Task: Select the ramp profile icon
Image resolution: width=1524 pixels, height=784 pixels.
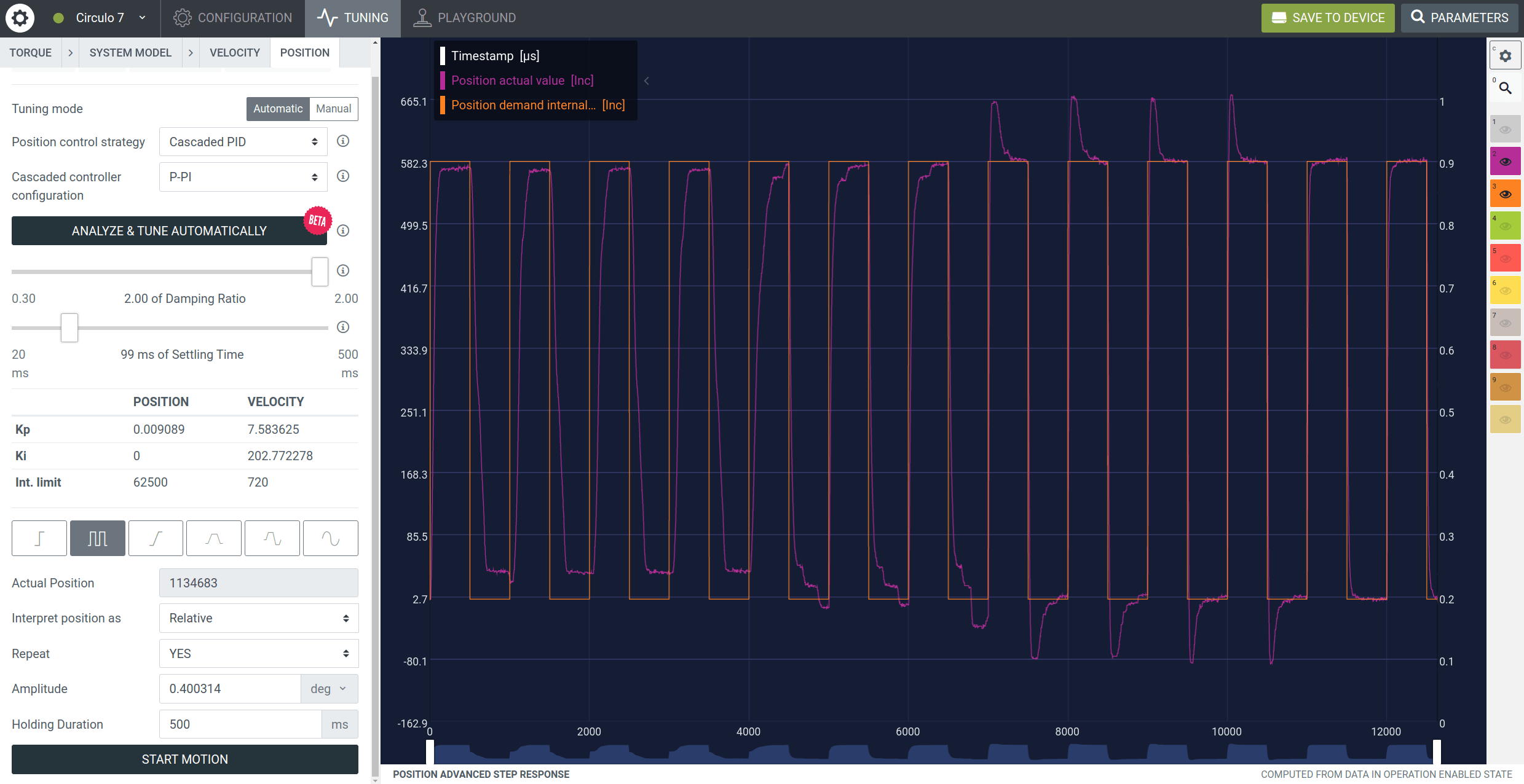Action: click(x=156, y=538)
